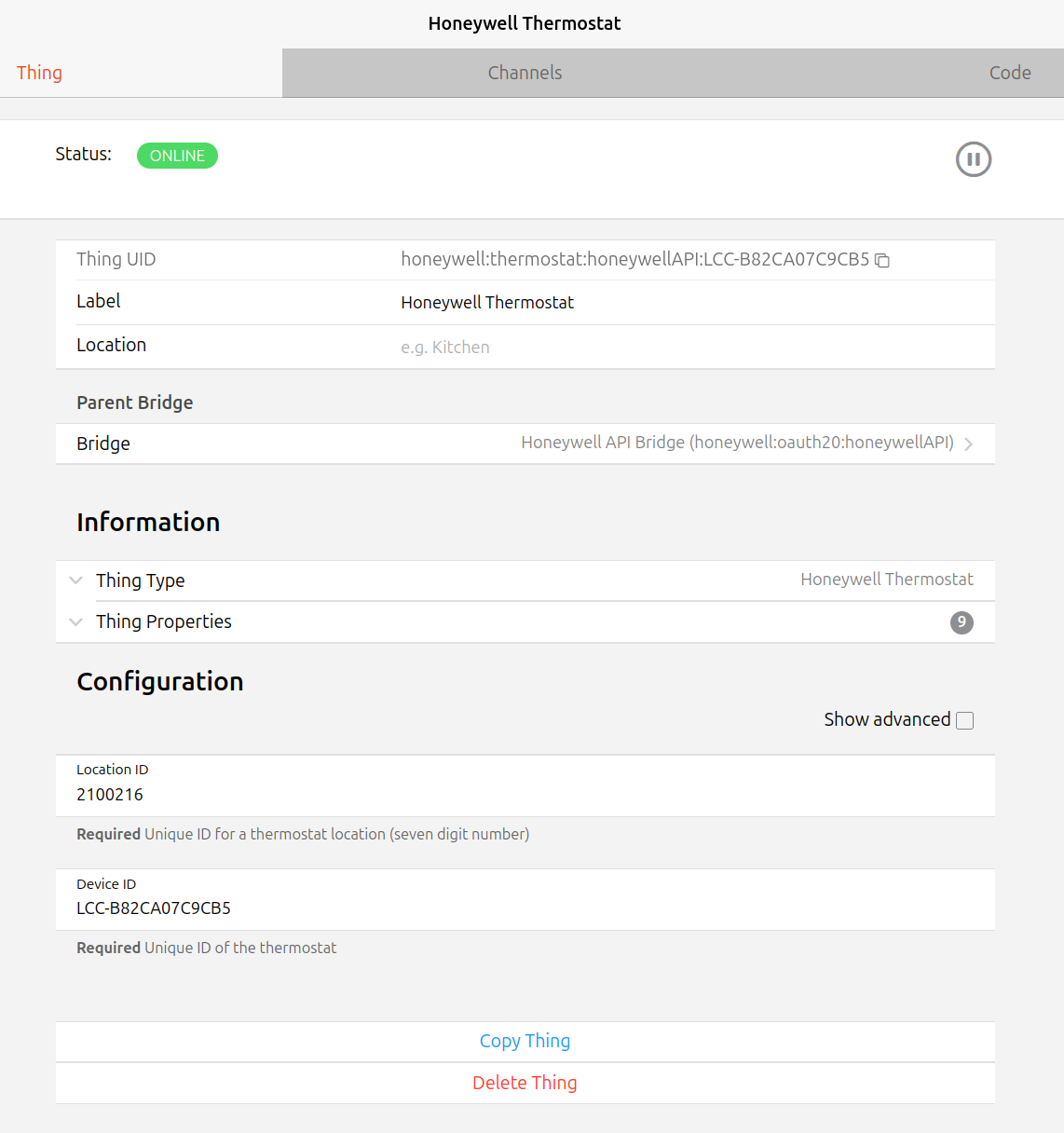This screenshot has width=1064, height=1133.
Task: Click the Thing Properties count badge
Action: (962, 622)
